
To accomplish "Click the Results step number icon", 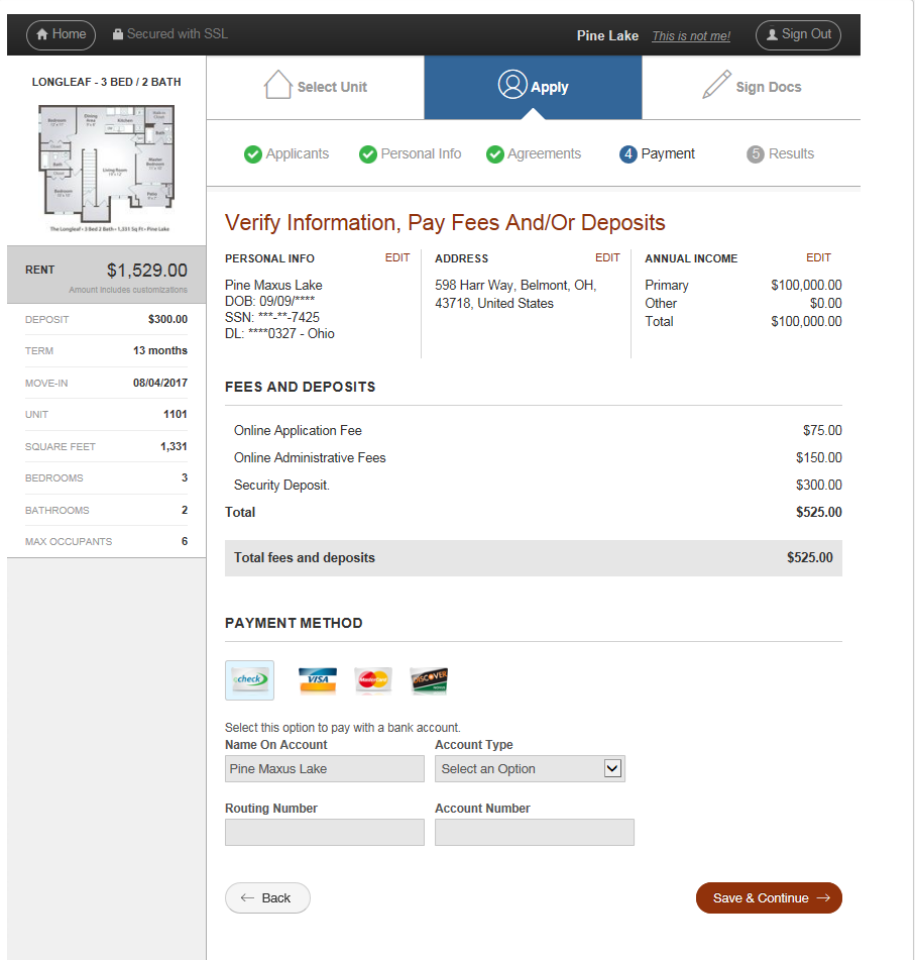I will (755, 154).
